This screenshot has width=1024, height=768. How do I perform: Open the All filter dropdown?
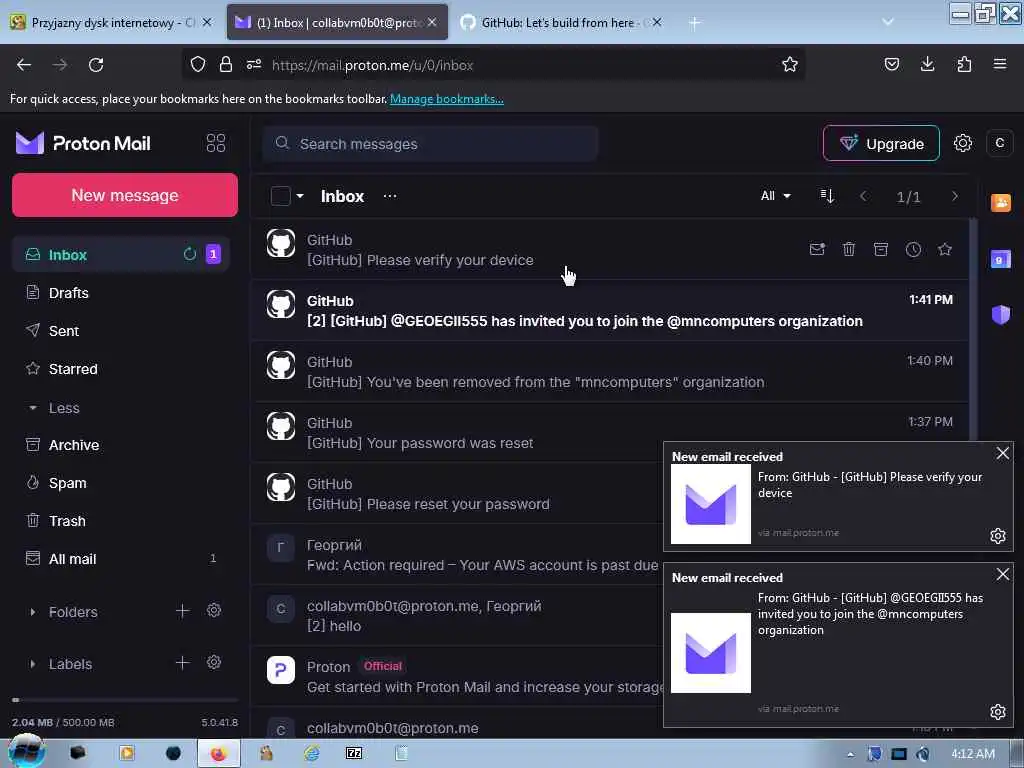(x=776, y=196)
